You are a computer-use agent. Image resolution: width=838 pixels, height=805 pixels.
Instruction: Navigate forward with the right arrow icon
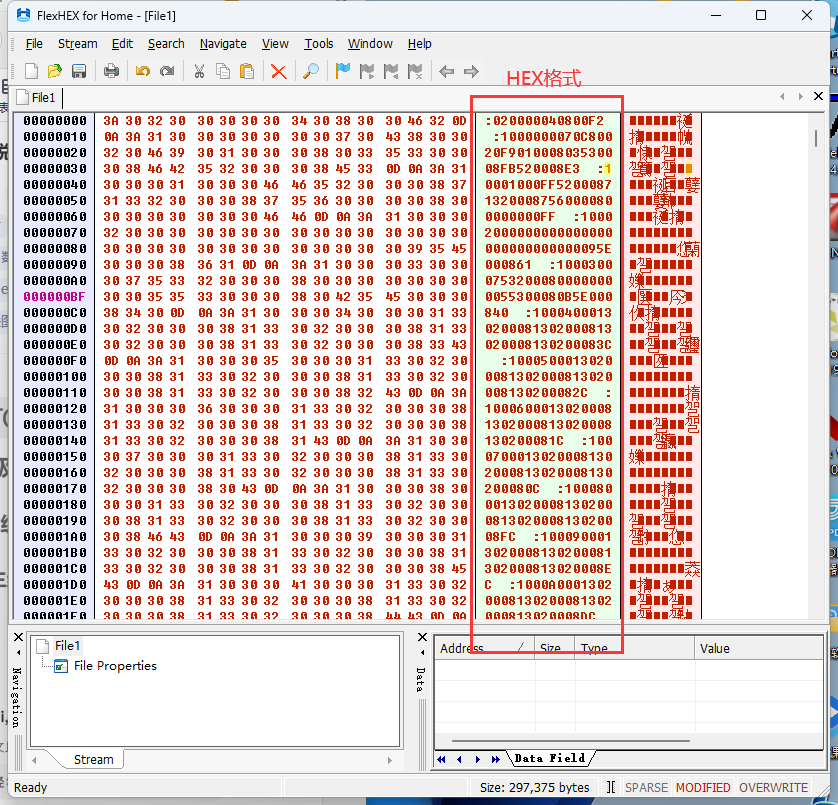(x=471, y=71)
